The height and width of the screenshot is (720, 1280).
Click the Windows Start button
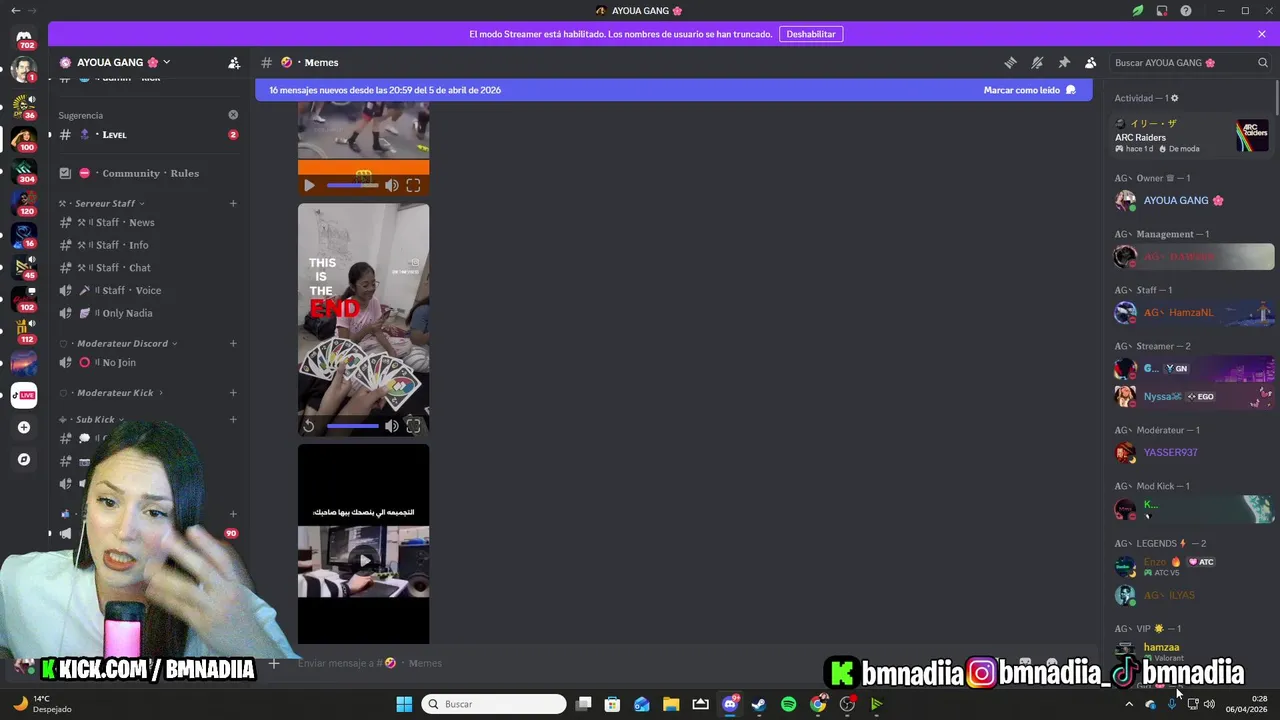point(404,704)
